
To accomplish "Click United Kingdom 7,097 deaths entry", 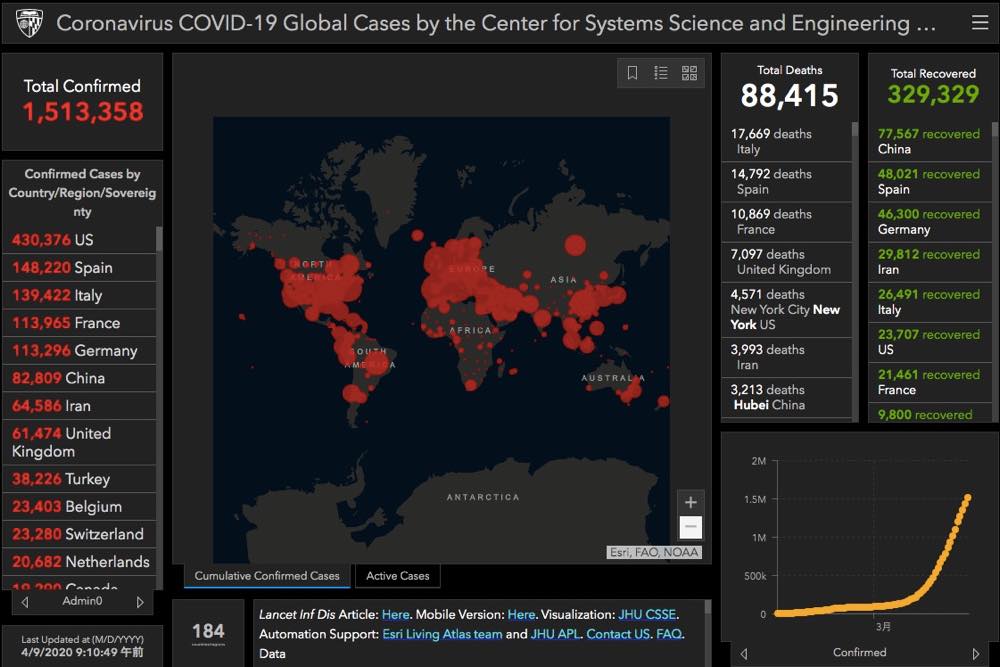I will click(x=786, y=262).
